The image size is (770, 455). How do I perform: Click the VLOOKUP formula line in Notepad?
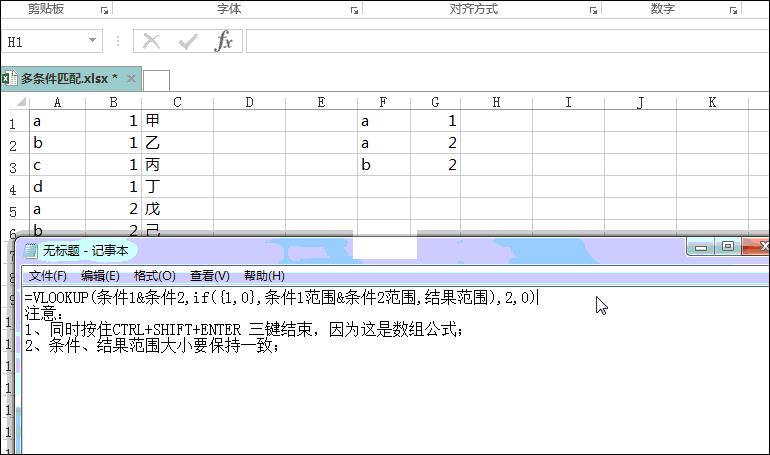[281, 297]
